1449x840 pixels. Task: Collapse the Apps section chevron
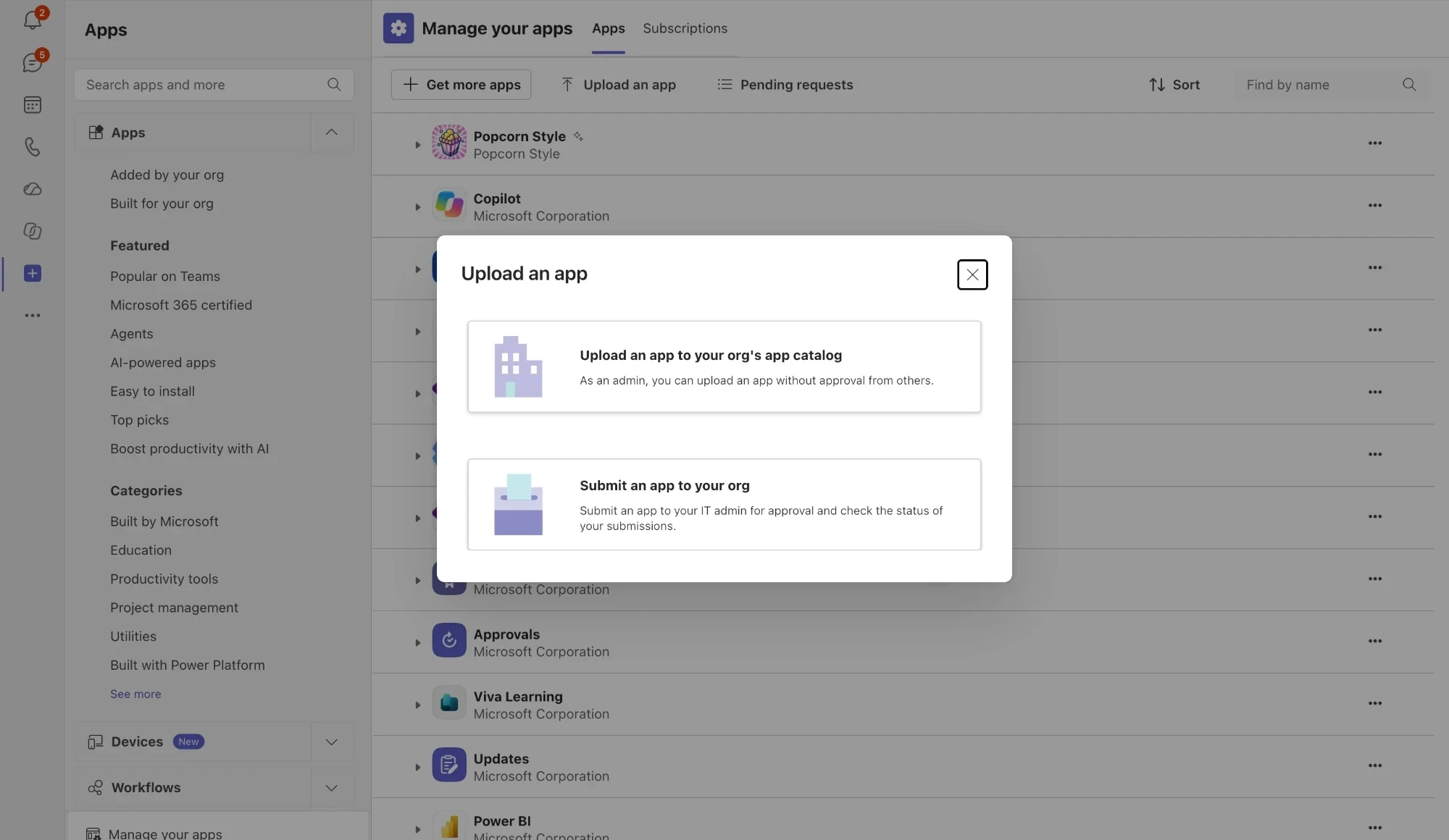332,132
